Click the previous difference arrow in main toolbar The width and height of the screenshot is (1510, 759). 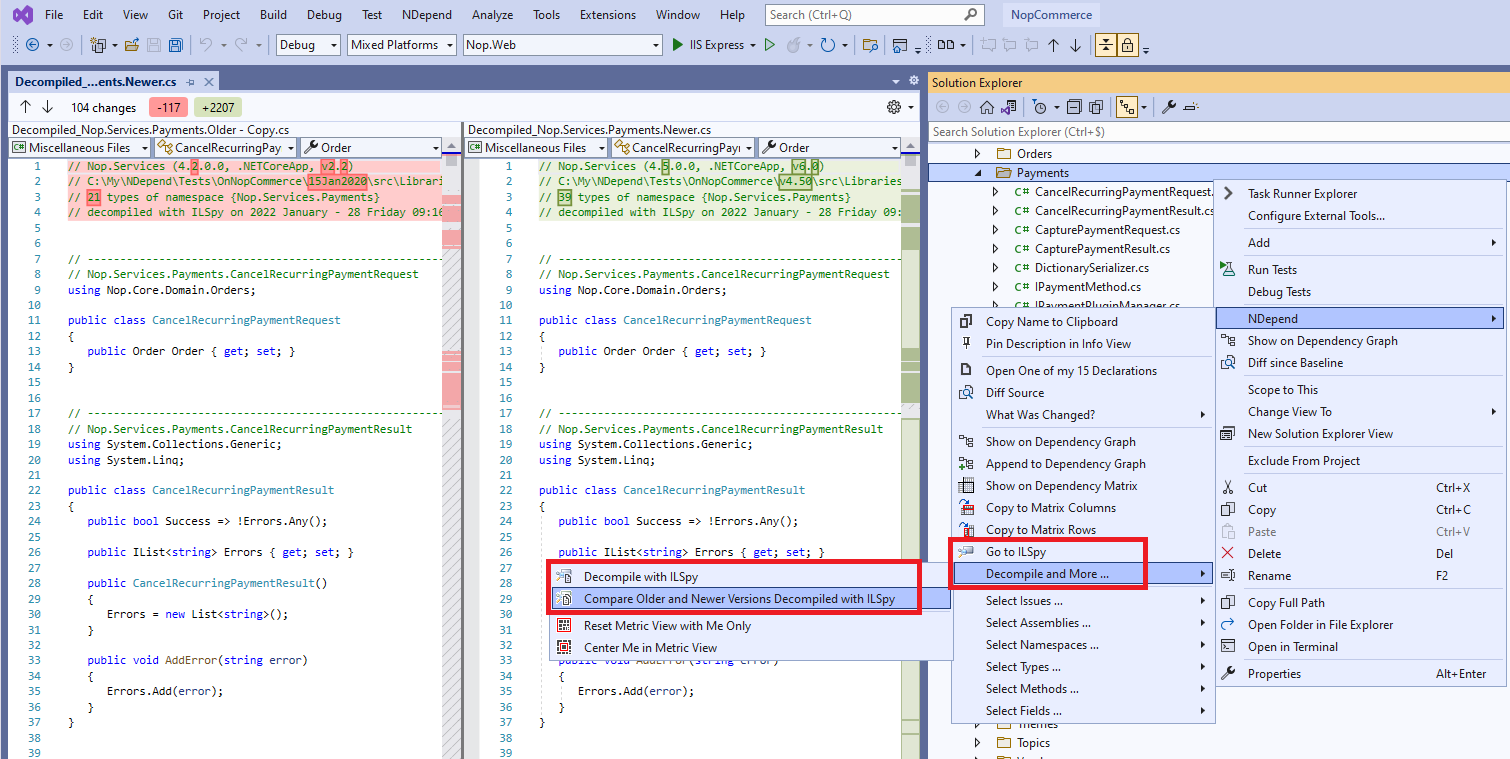(x=1053, y=45)
